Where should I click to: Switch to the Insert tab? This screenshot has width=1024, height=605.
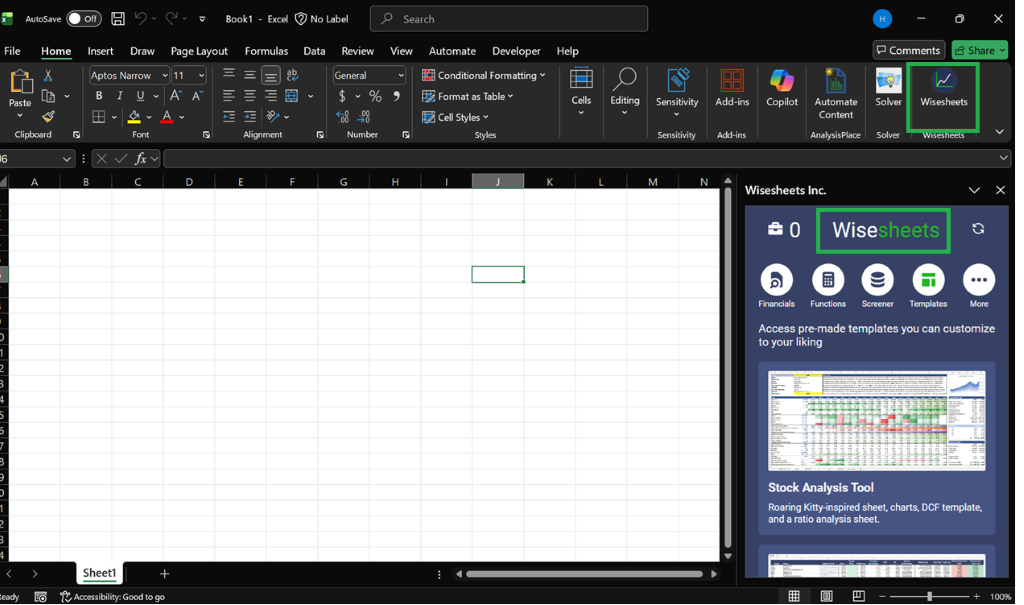click(101, 51)
